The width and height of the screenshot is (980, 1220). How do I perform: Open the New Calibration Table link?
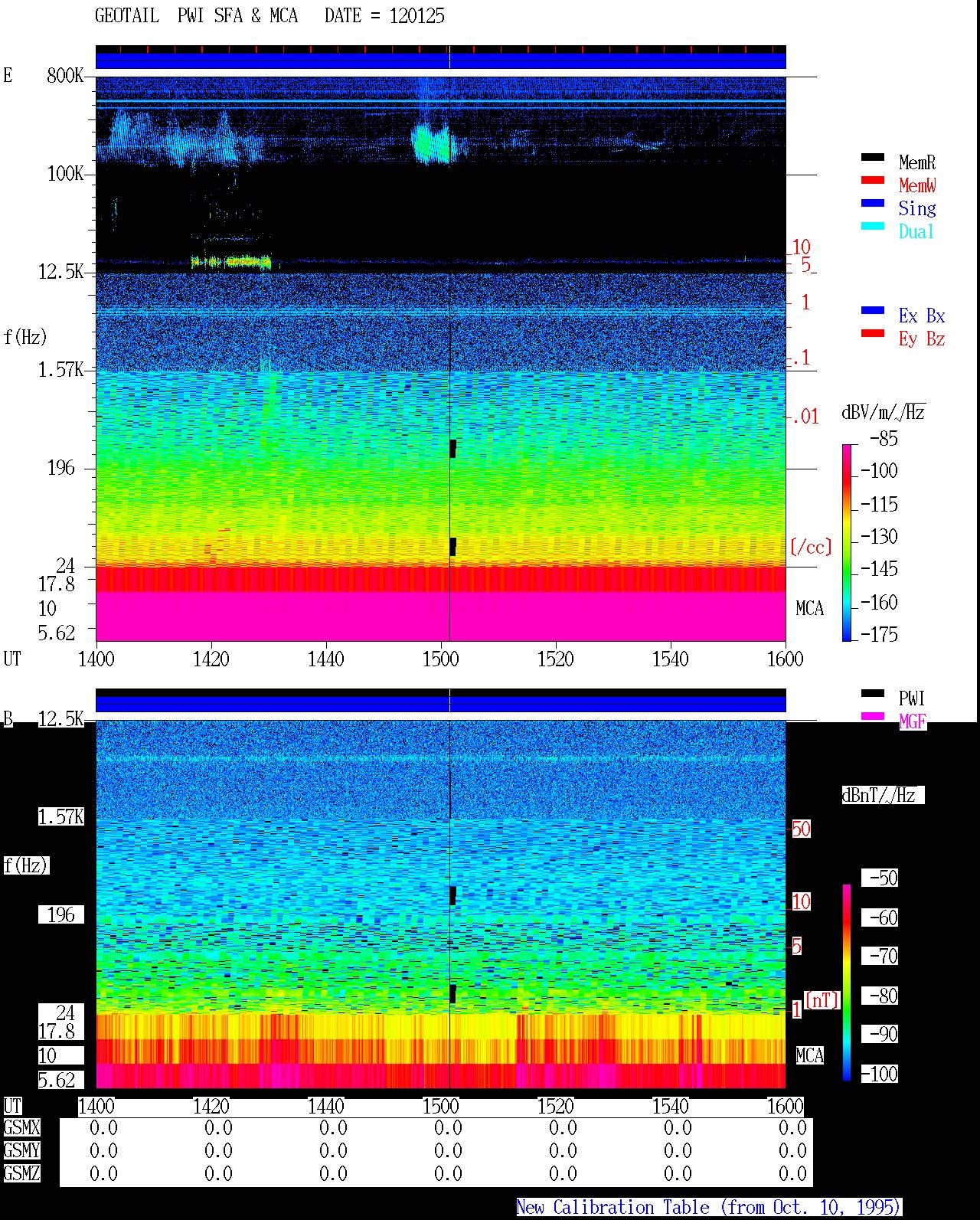tap(709, 1207)
